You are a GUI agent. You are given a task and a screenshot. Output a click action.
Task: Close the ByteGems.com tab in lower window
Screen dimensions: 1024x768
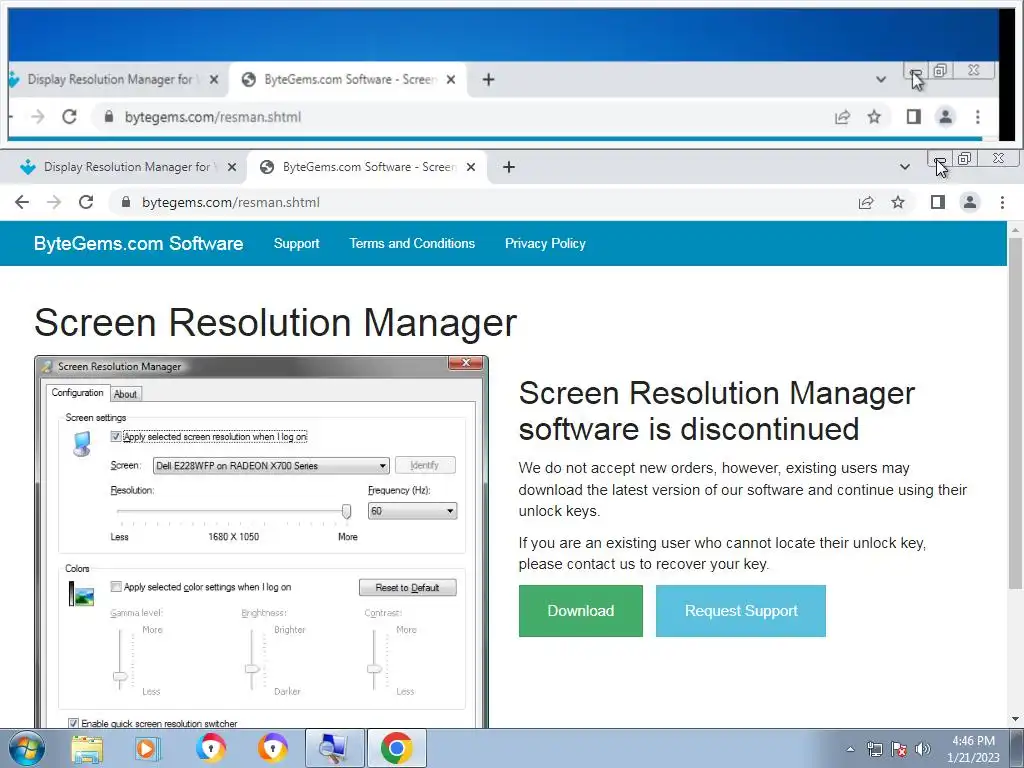pos(470,167)
